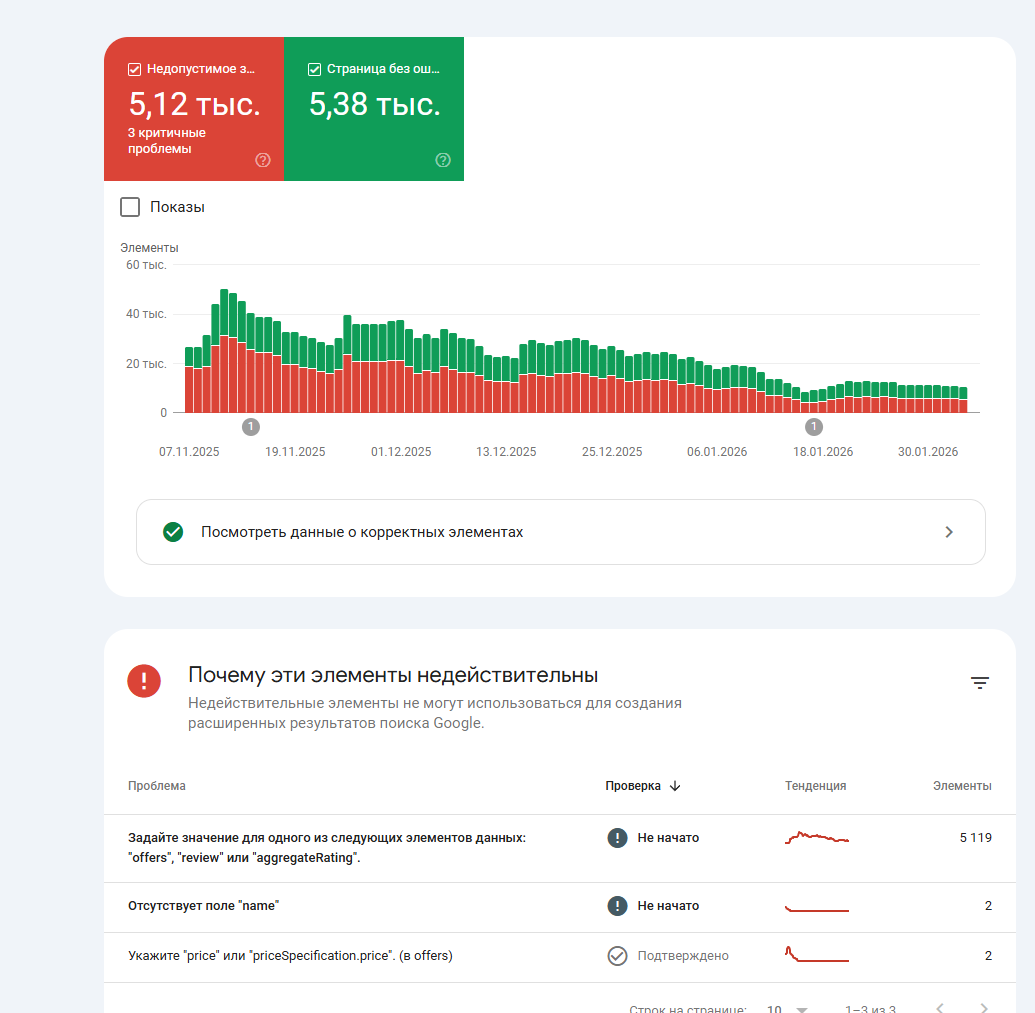The height and width of the screenshot is (1013, 1035).
Task: Uncheck the "Недопустимое" red tile checkbox
Action: [134, 70]
